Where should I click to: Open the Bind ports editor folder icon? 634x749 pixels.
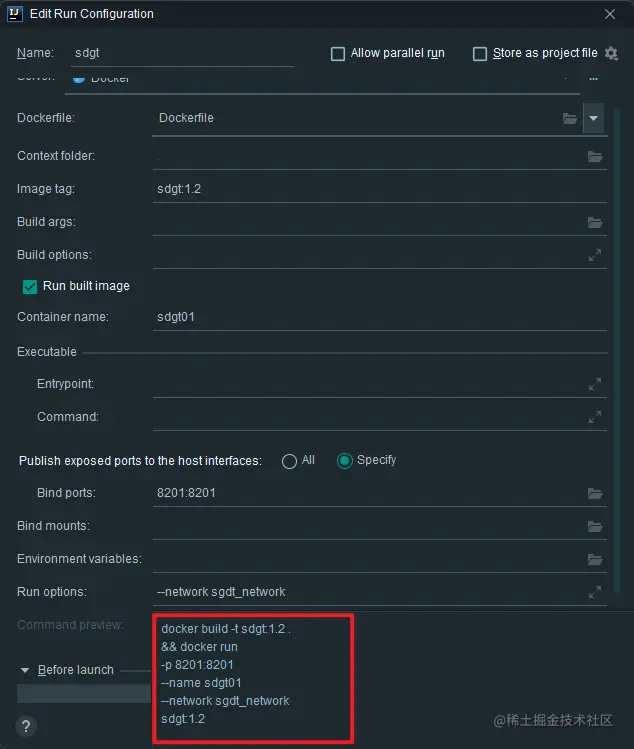click(x=595, y=493)
